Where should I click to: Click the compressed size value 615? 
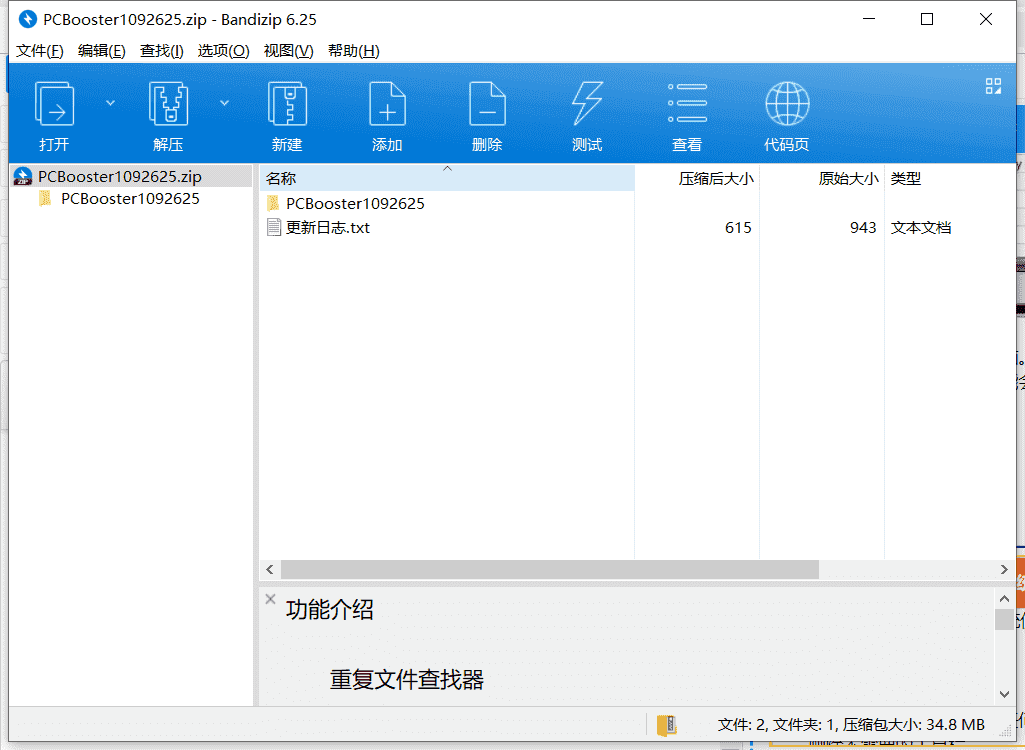738,228
